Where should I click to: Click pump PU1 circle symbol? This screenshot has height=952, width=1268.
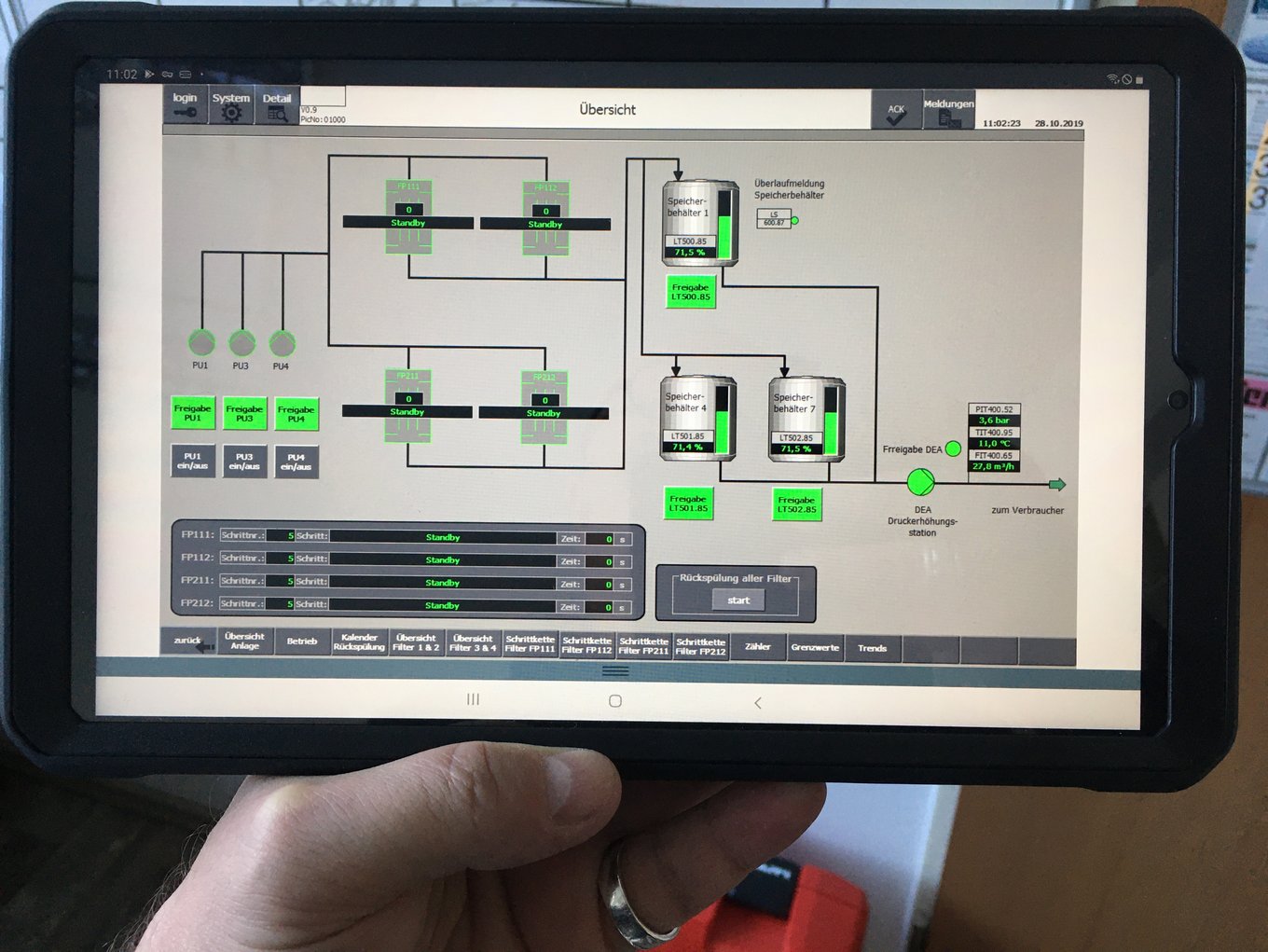[x=201, y=343]
